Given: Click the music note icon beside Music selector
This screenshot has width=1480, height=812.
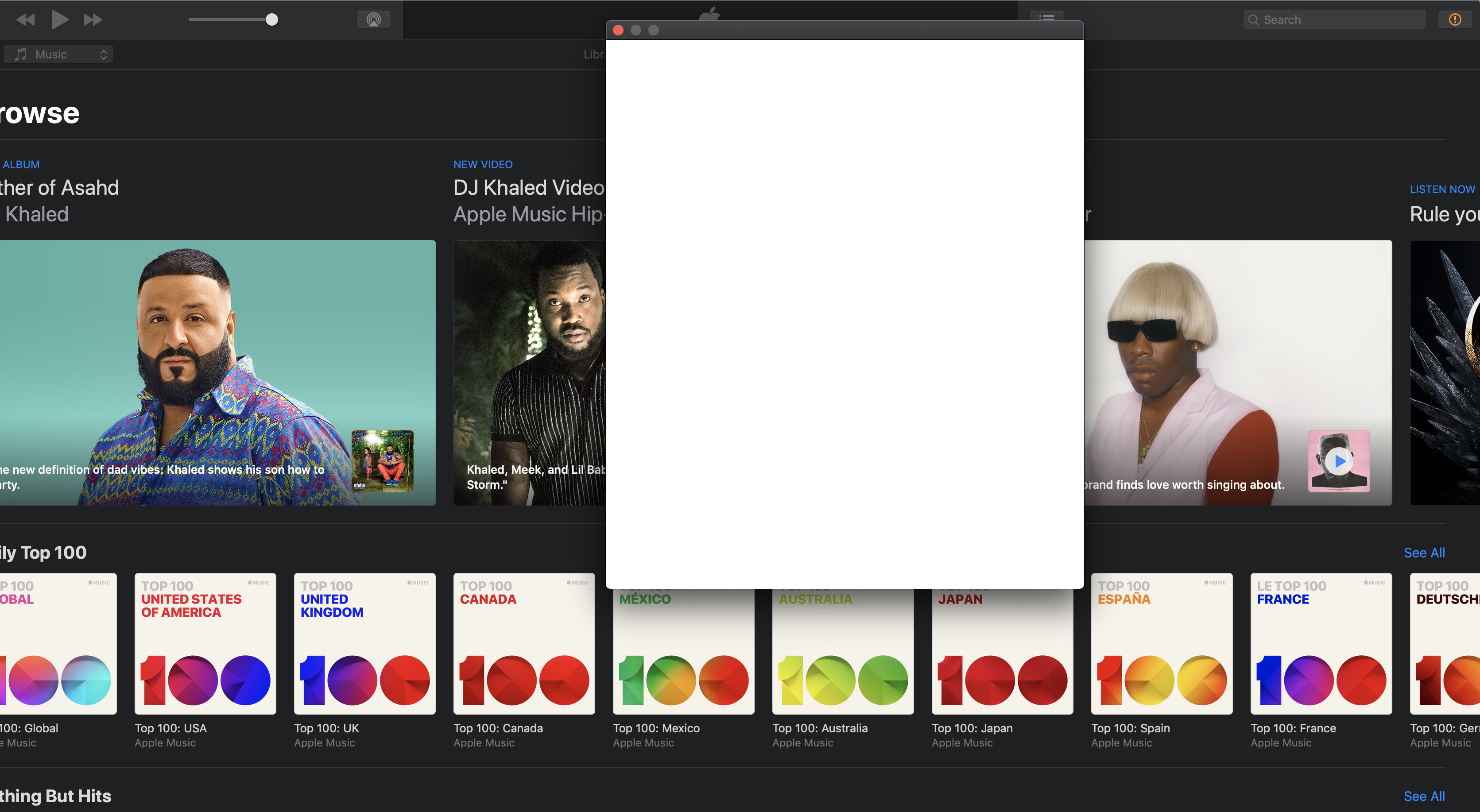Looking at the screenshot, I should point(21,54).
